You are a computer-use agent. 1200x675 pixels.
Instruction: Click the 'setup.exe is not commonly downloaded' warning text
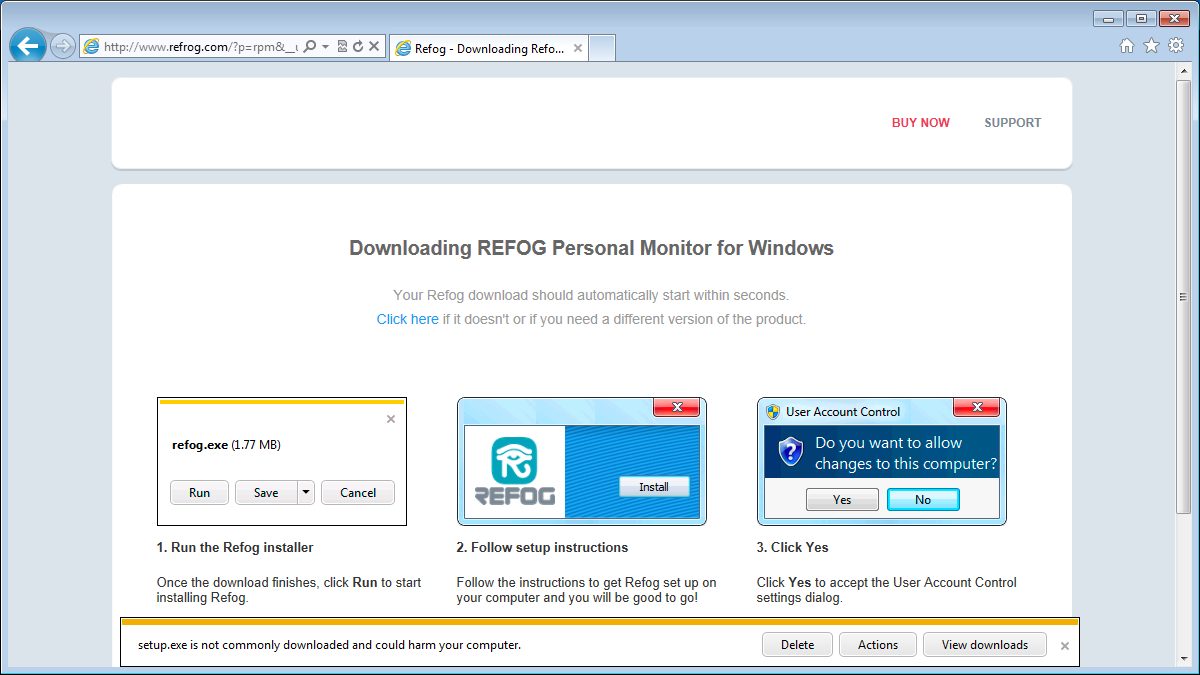coord(329,645)
